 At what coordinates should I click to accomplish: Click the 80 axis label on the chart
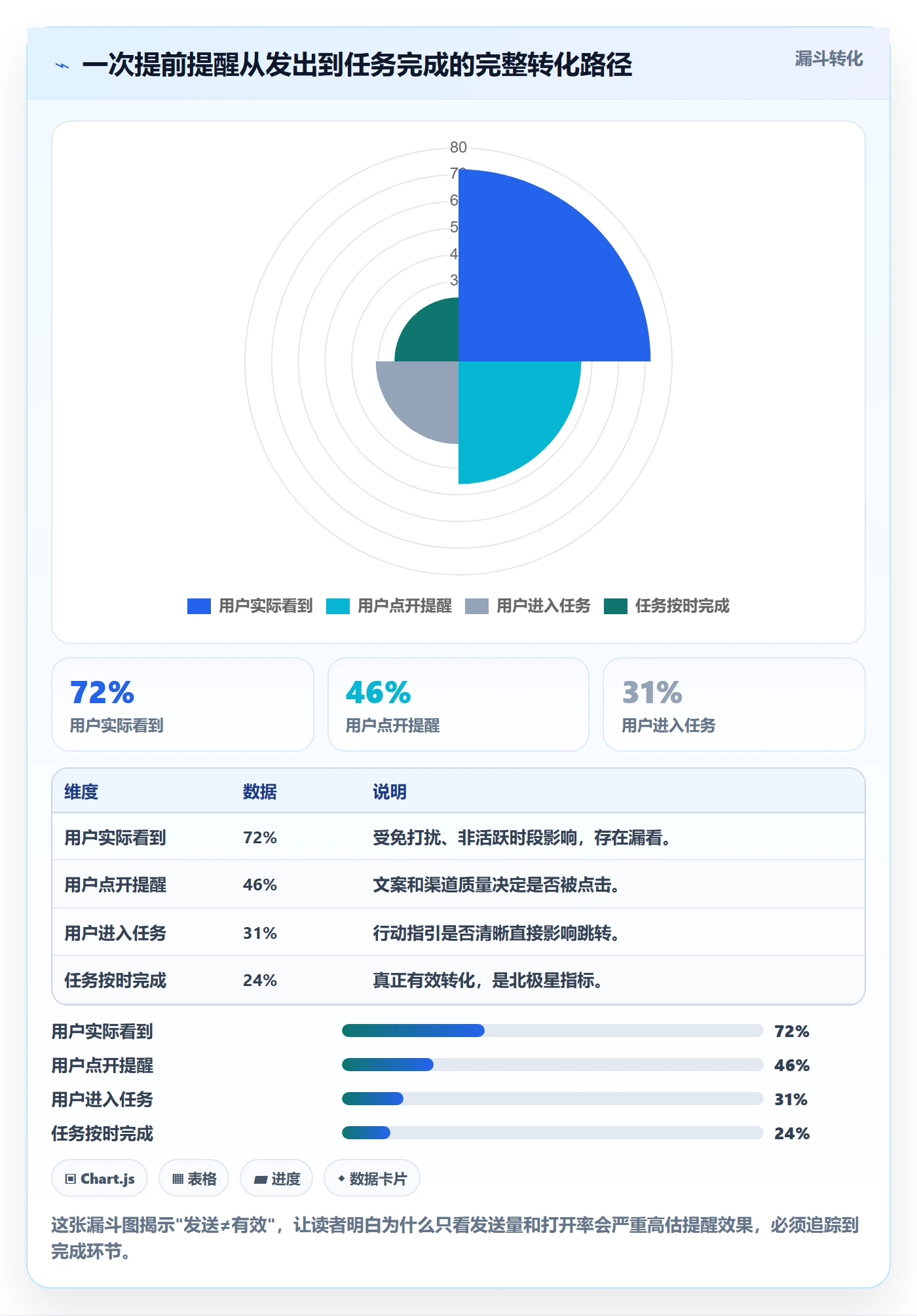coord(458,147)
